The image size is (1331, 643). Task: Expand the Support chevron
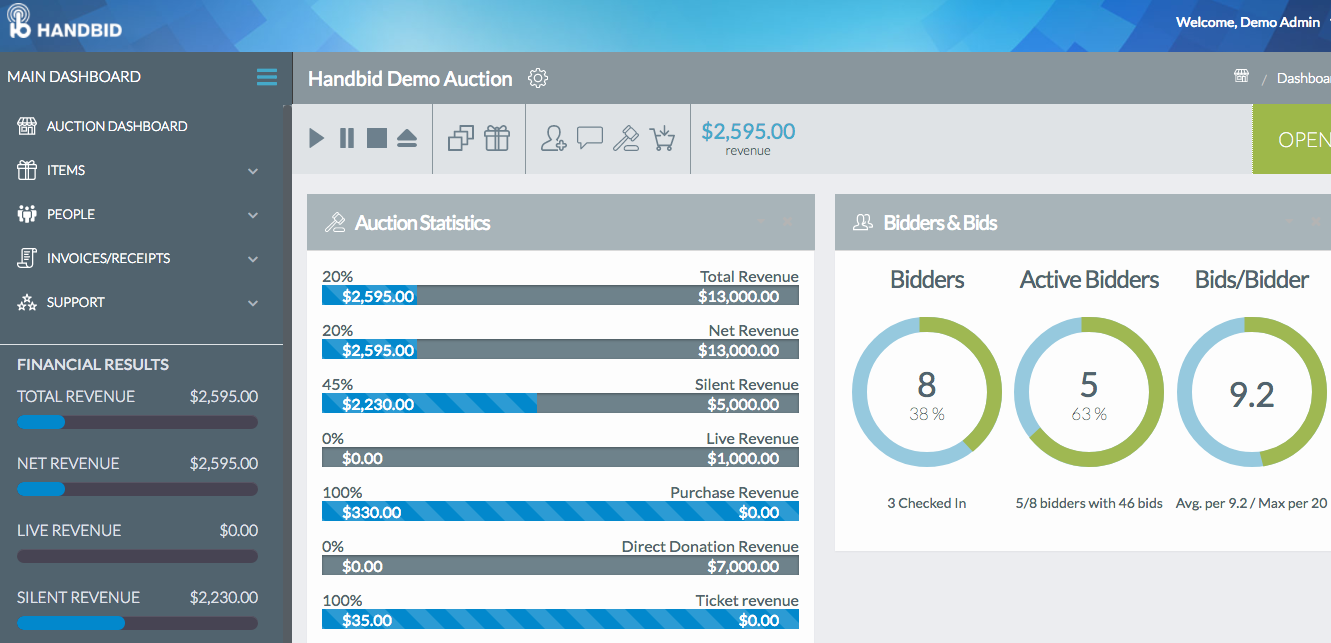[x=253, y=303]
